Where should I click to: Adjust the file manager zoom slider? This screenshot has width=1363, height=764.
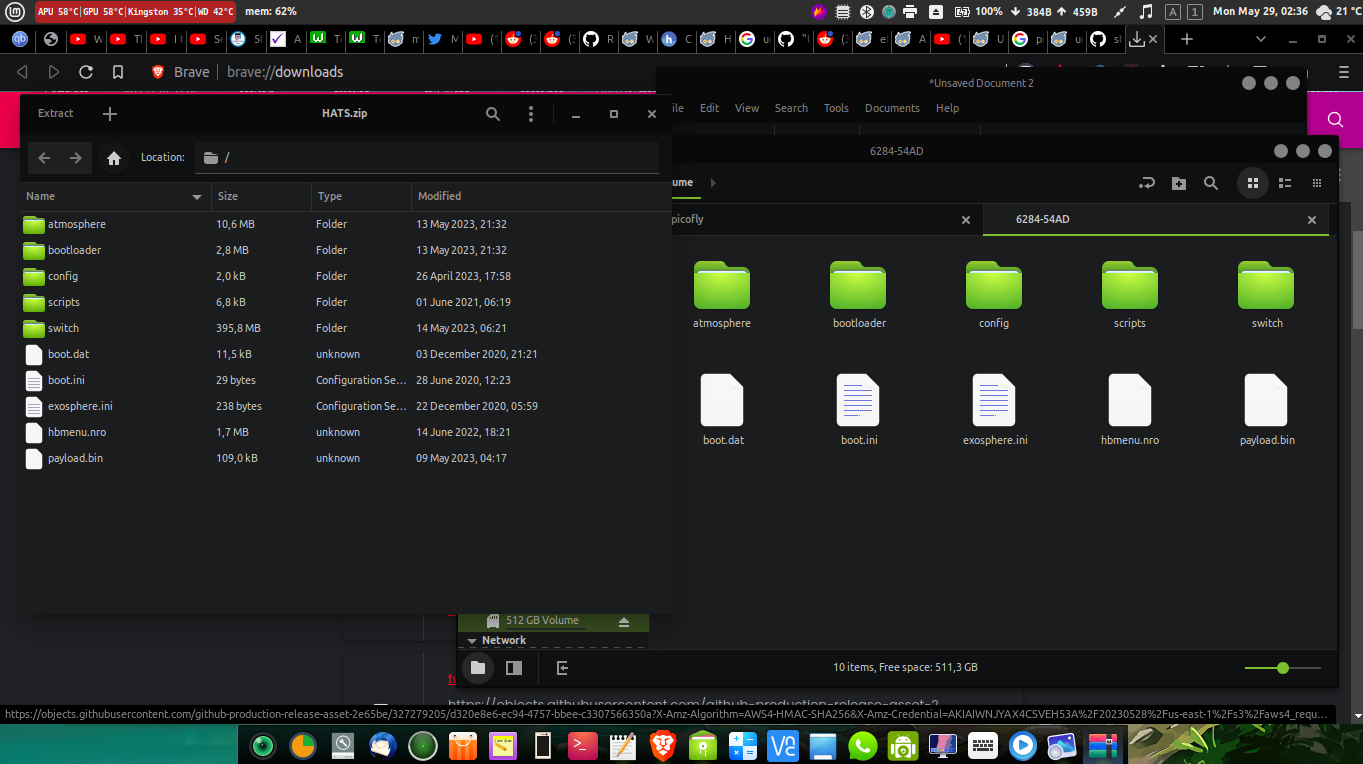pos(1283,668)
